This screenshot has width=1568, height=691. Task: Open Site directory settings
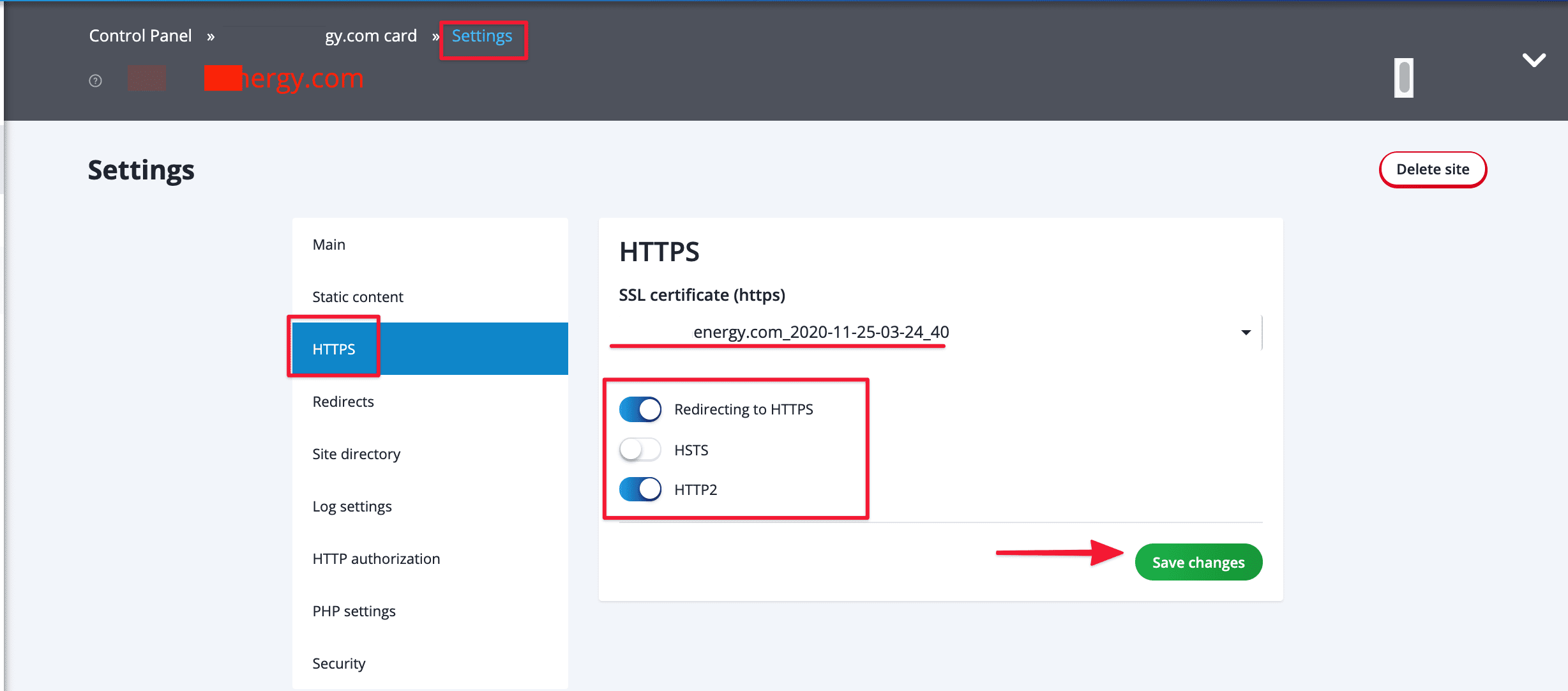click(x=356, y=454)
